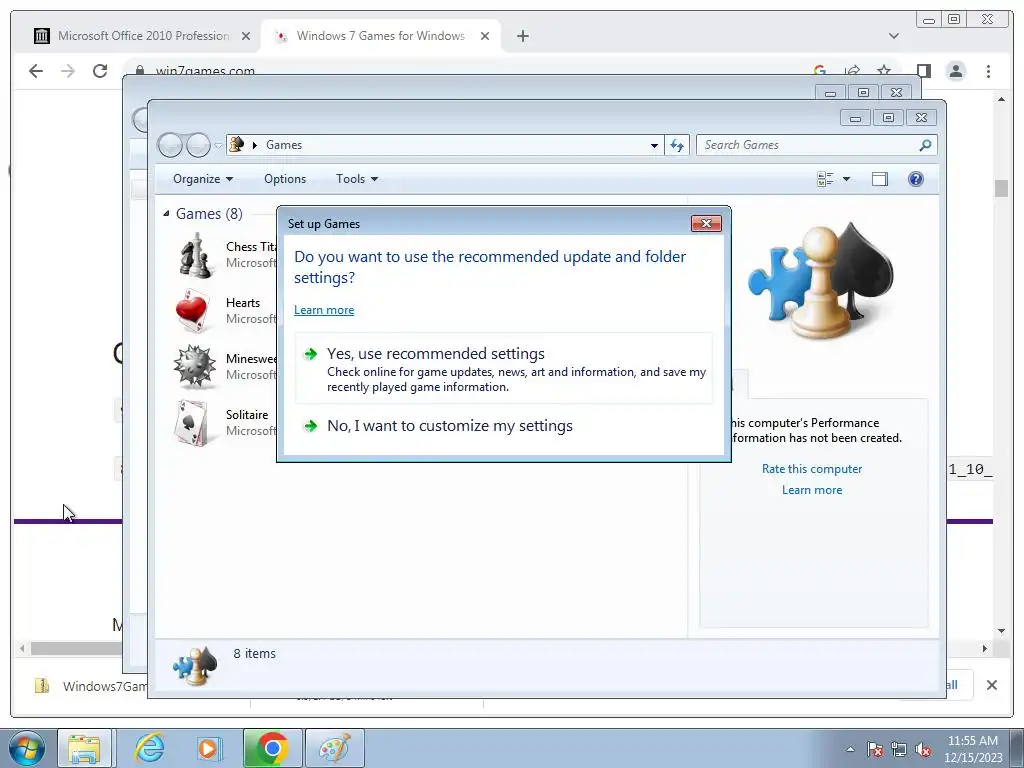Open Windows Explorer from the taskbar

point(84,748)
